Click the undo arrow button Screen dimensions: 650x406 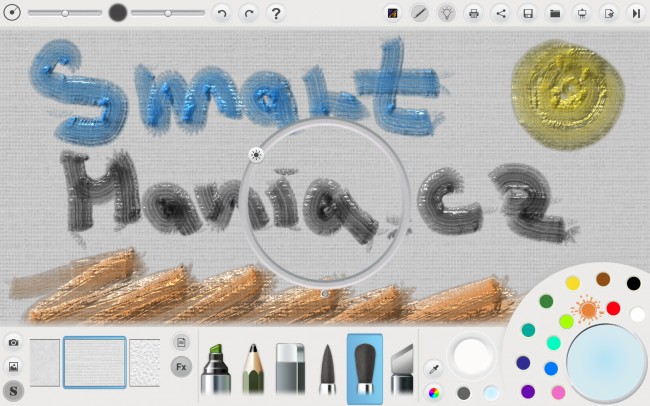point(221,14)
